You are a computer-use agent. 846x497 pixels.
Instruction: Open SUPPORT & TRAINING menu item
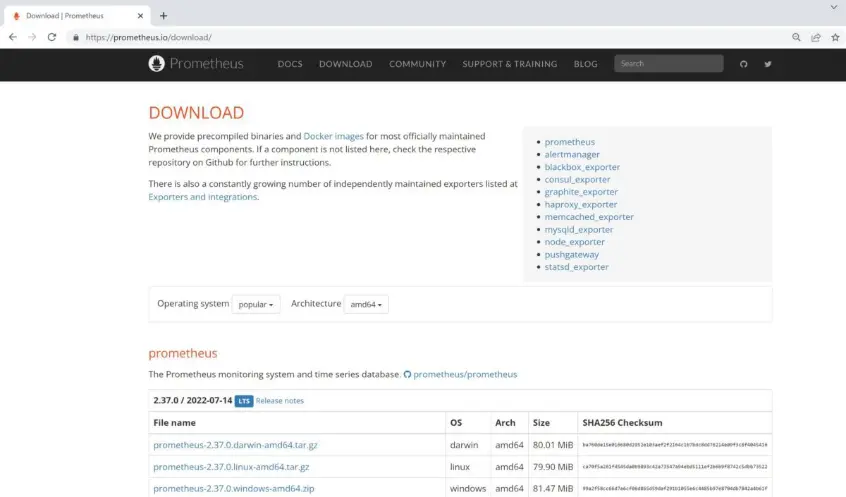[509, 64]
